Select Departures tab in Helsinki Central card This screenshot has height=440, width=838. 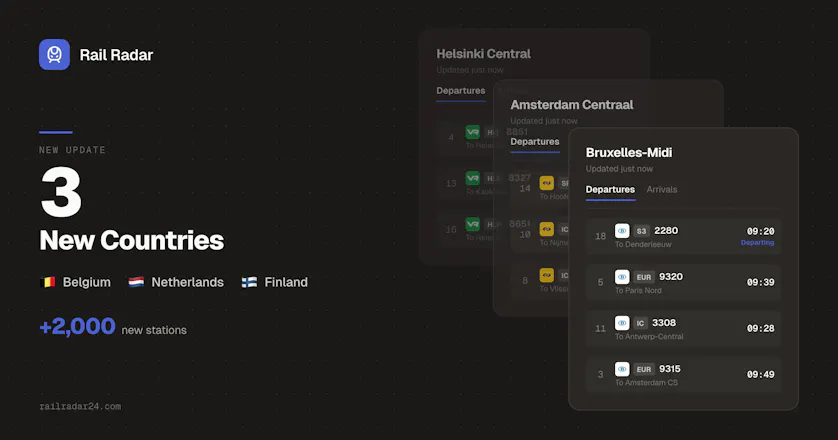pyautogui.click(x=461, y=90)
